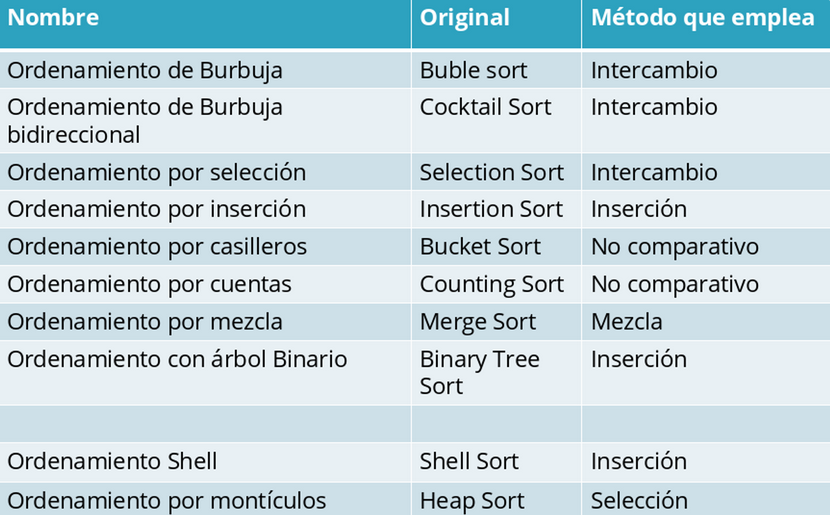This screenshot has width=833, height=515.
Task: Click the "Selección" method cell
Action: tap(639, 501)
